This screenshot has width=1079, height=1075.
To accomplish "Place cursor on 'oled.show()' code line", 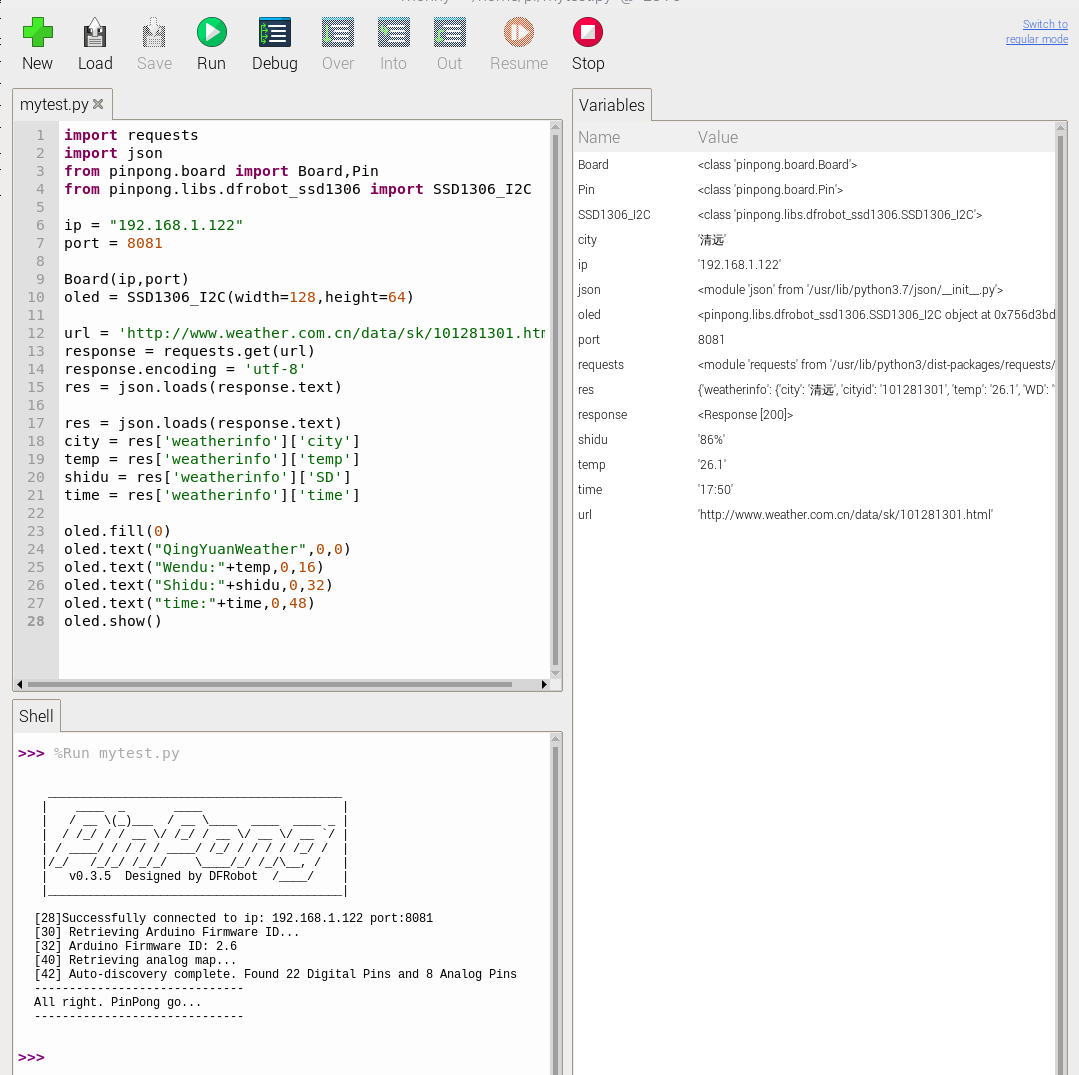I will pos(113,621).
